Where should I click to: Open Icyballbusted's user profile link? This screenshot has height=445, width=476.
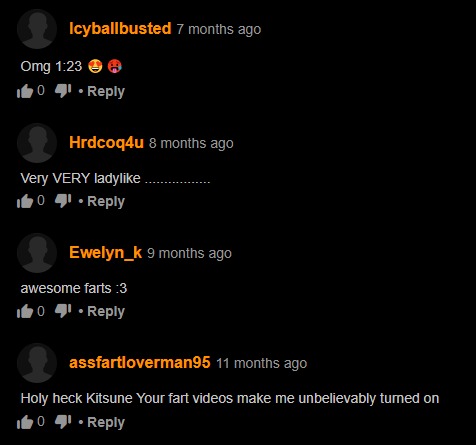pyautogui.click(x=120, y=29)
